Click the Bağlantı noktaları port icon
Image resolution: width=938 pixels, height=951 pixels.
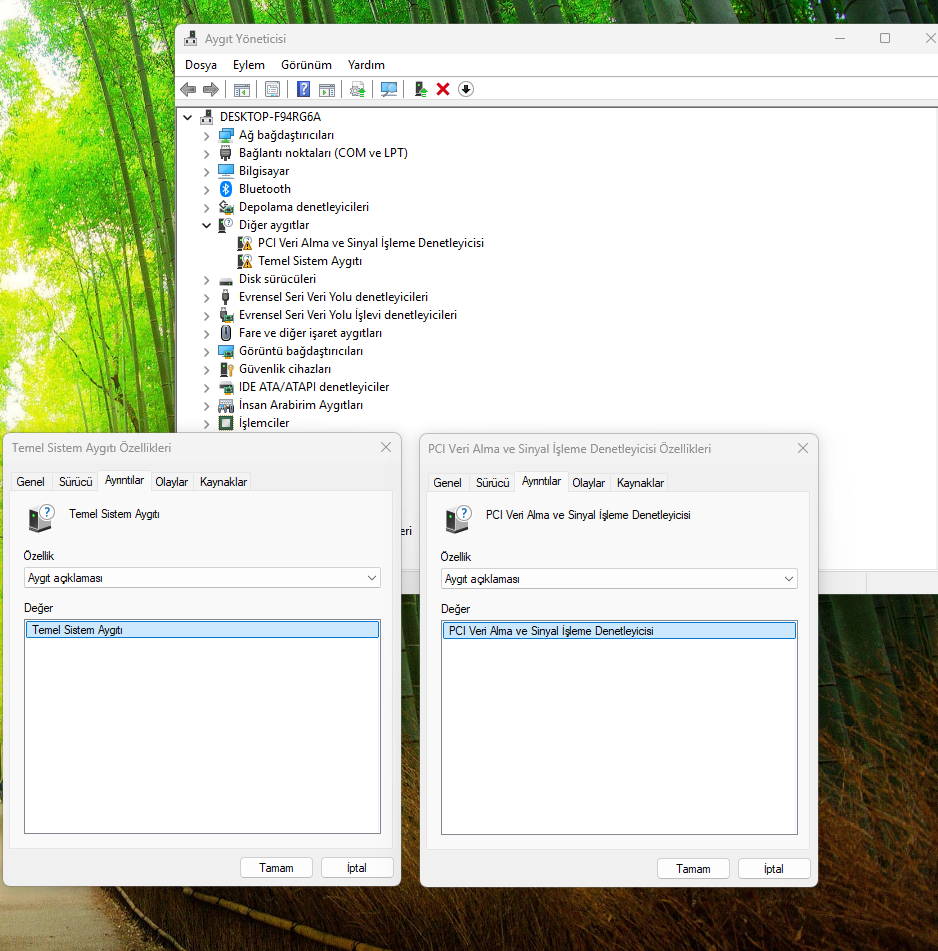click(x=226, y=153)
